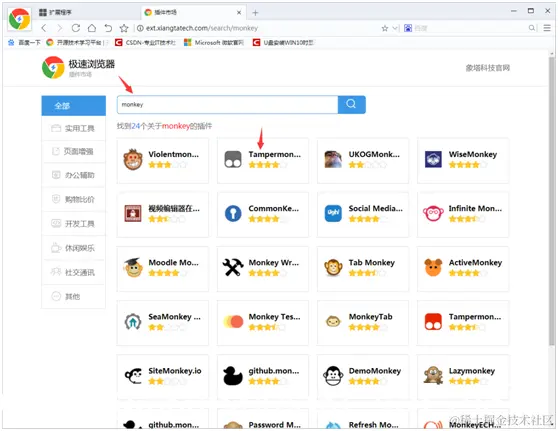Click the blue search button
The image size is (558, 431).
point(352,105)
